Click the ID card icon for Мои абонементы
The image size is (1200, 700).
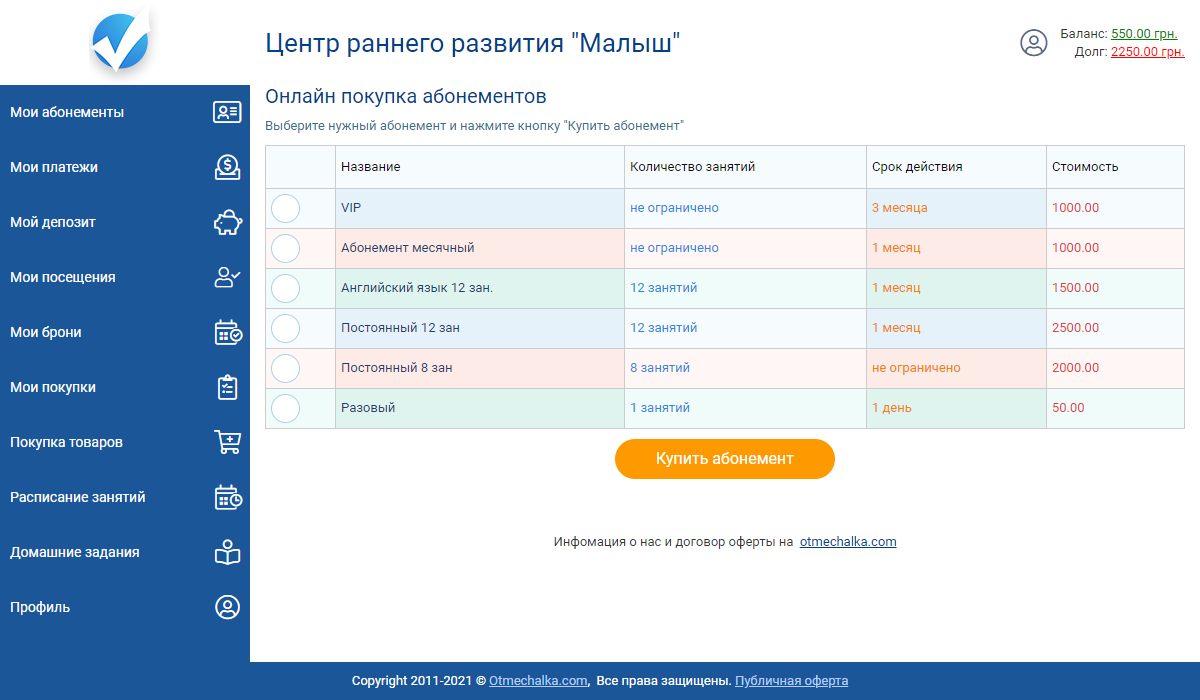pos(227,112)
